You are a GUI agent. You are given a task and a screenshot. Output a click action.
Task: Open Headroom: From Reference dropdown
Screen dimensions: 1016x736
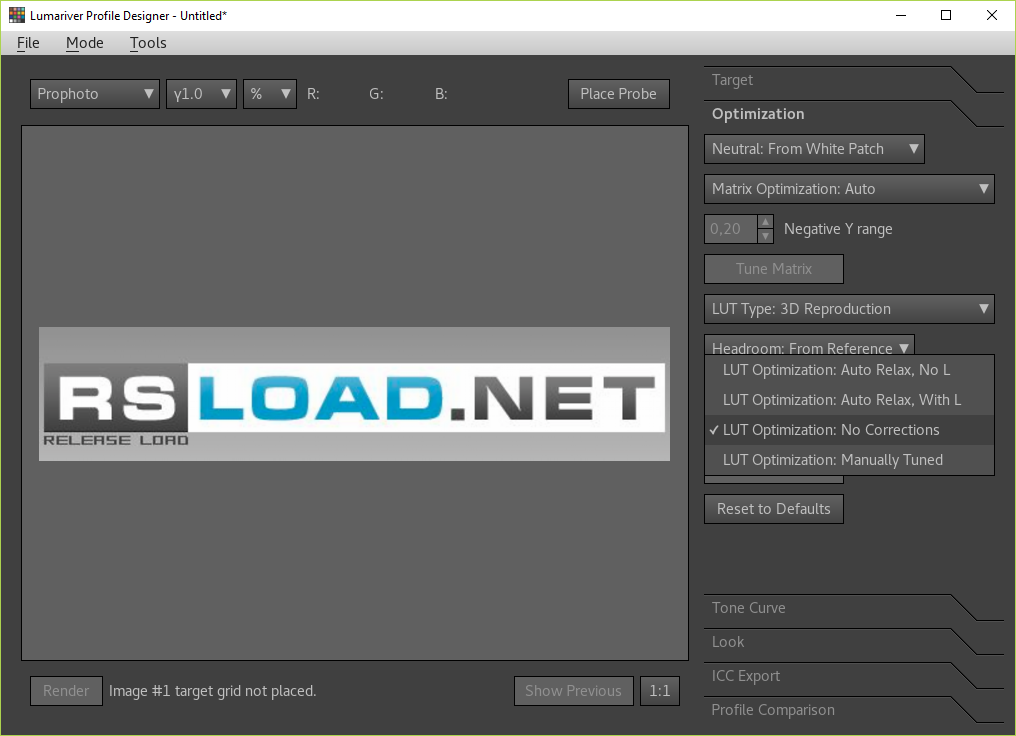pyautogui.click(x=809, y=345)
